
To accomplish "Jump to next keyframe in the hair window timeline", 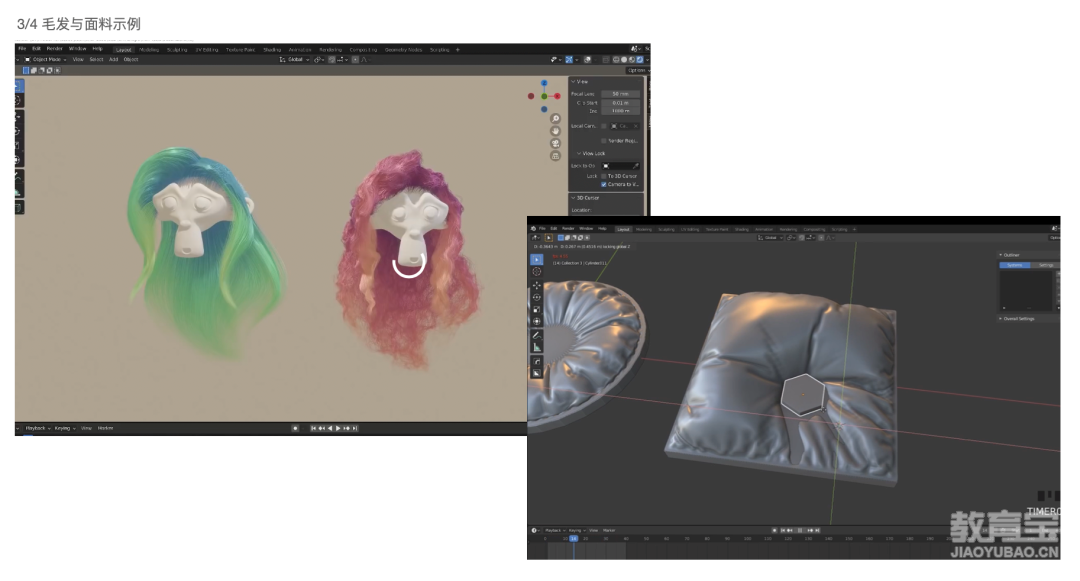I will point(346,428).
